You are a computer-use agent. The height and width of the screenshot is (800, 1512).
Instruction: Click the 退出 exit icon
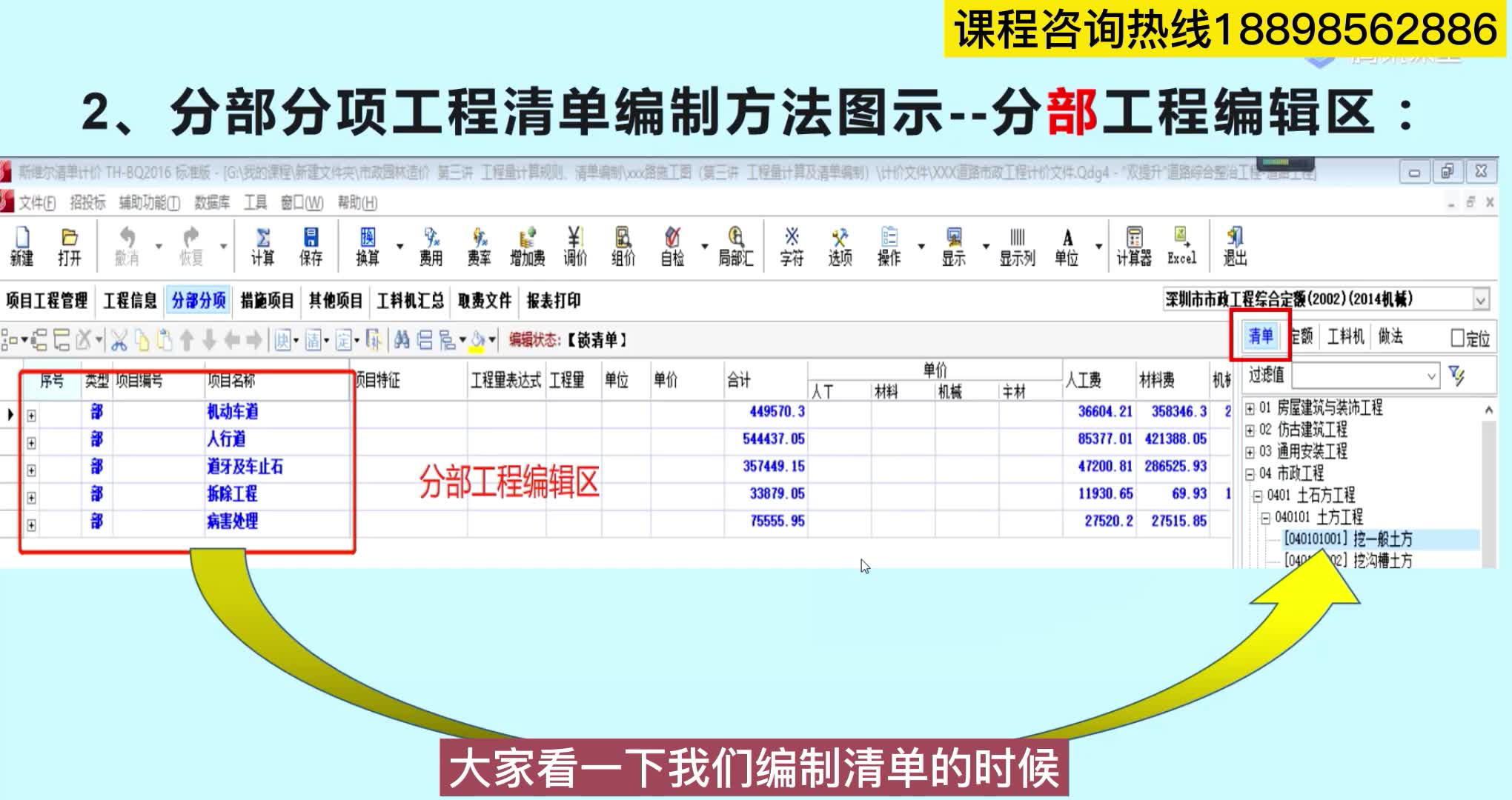click(1235, 246)
